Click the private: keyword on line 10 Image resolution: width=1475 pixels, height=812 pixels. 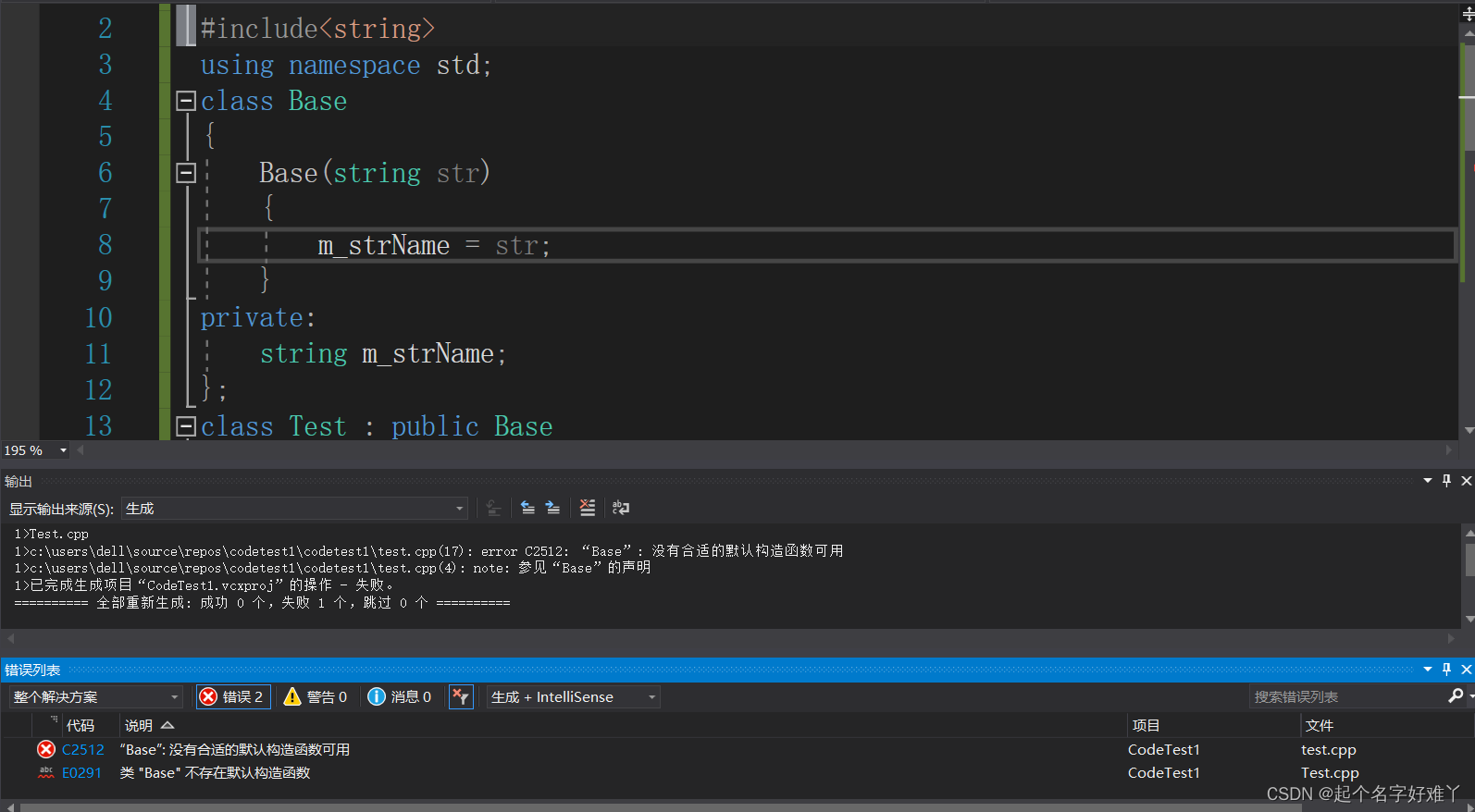click(258, 318)
